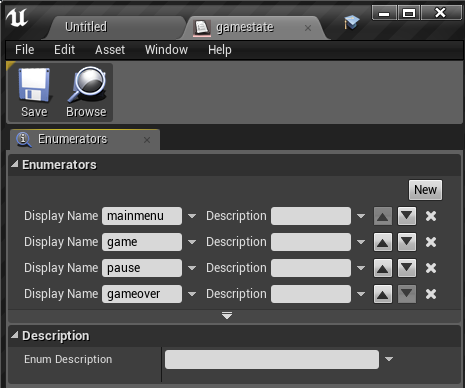Click the Enum Description input field
Viewport: 465px width, 388px height.
tap(272, 359)
